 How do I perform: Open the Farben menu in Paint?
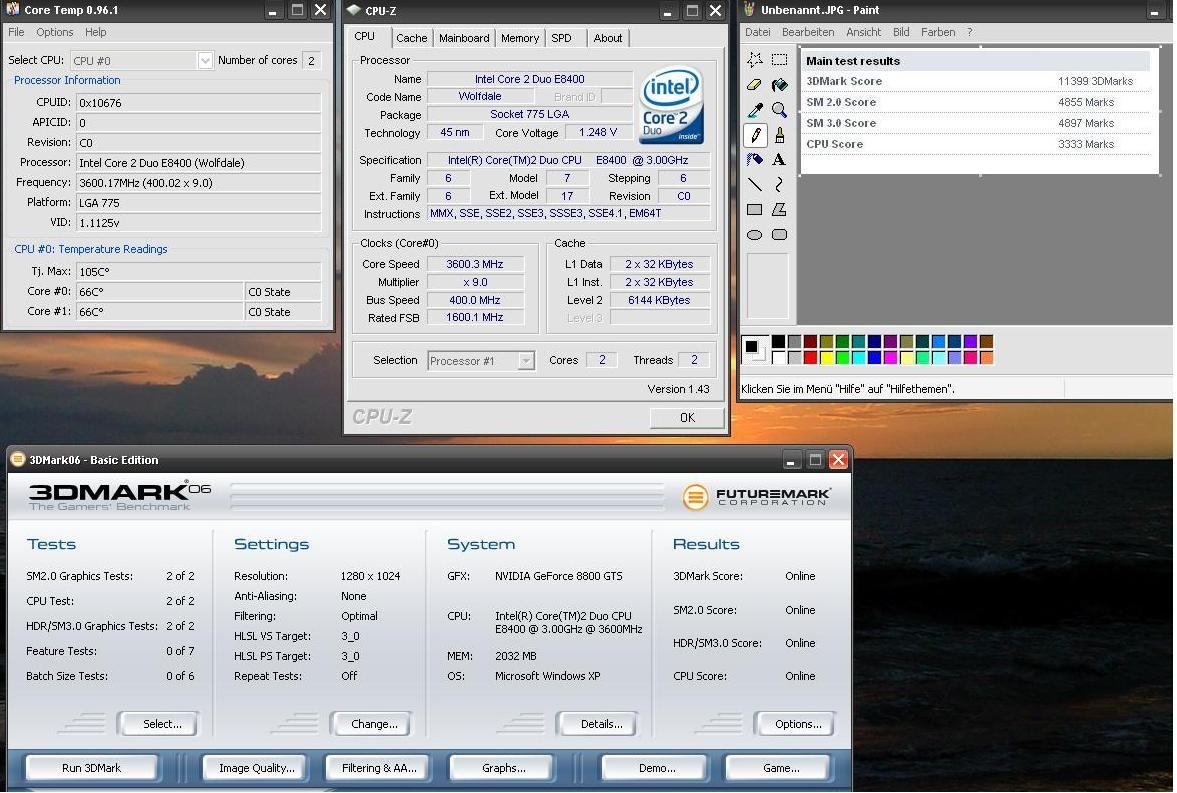click(x=938, y=32)
